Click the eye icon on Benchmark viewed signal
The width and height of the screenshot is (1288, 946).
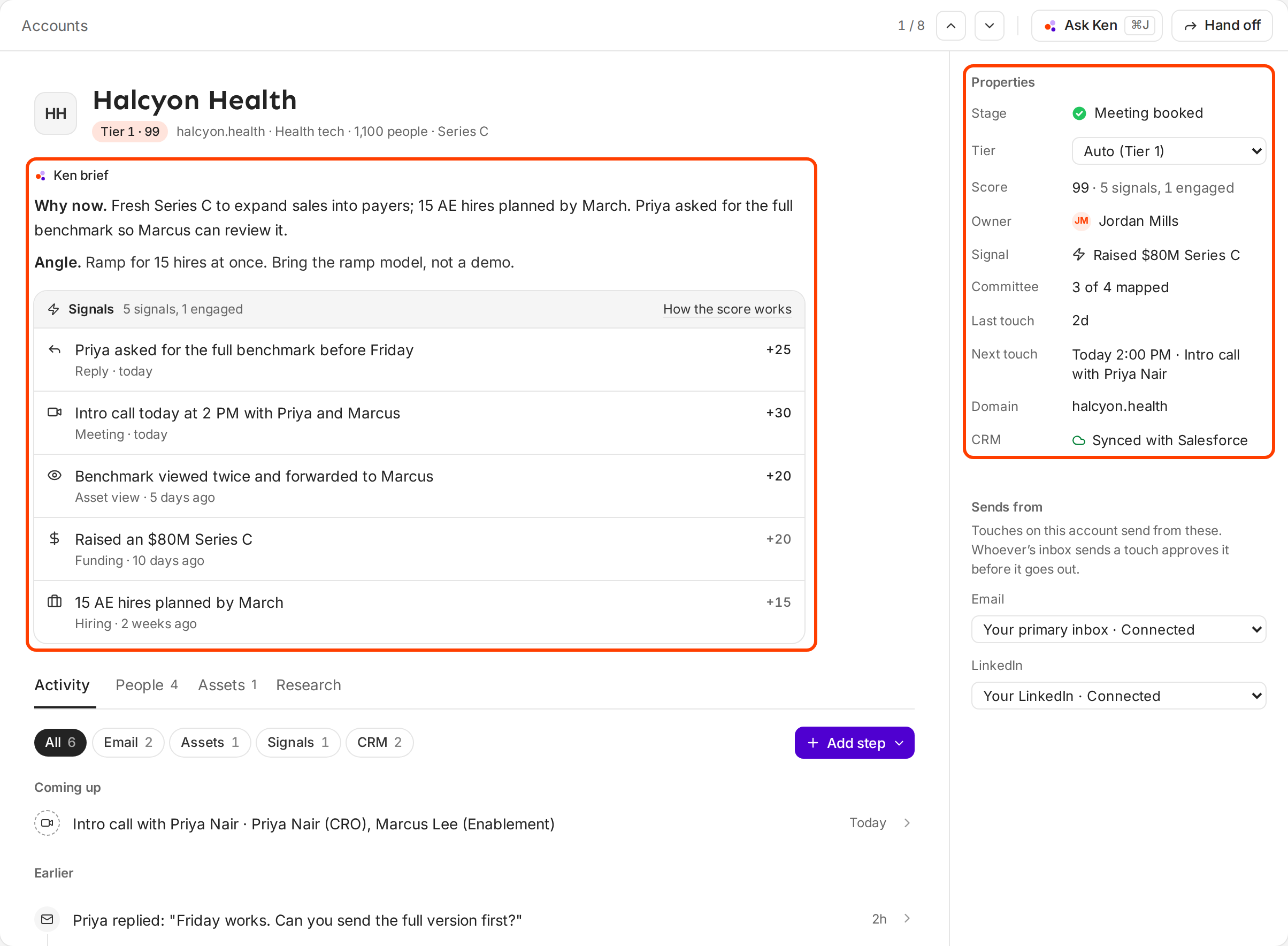[x=55, y=475]
